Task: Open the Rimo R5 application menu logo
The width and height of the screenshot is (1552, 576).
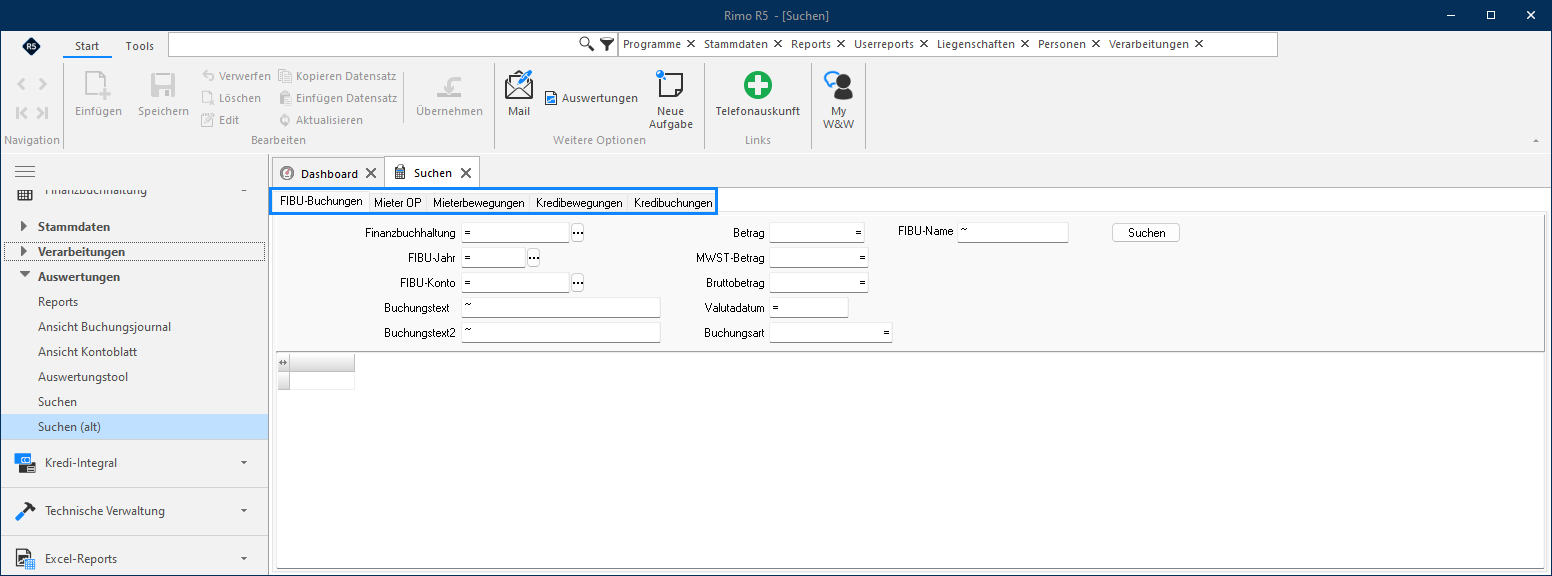Action: click(x=32, y=45)
